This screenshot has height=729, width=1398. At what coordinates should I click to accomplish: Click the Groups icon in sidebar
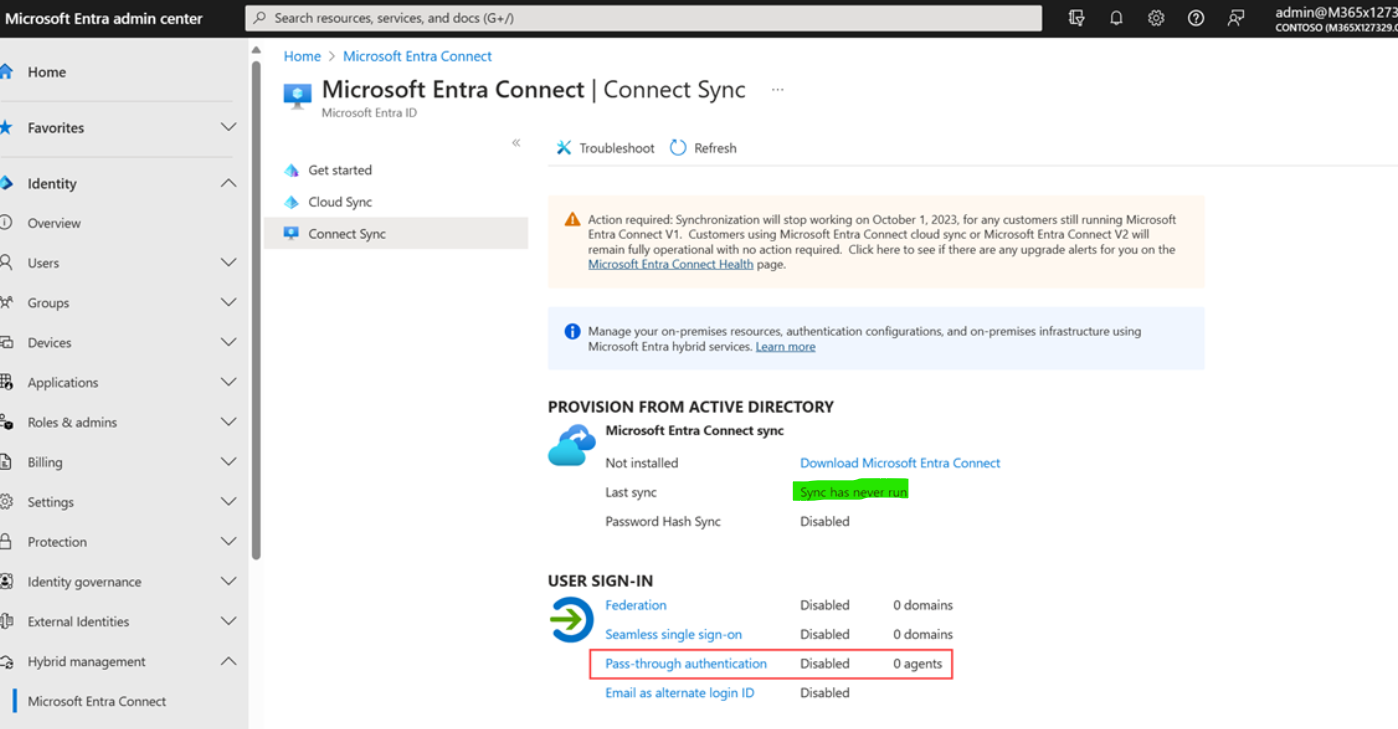[6, 303]
